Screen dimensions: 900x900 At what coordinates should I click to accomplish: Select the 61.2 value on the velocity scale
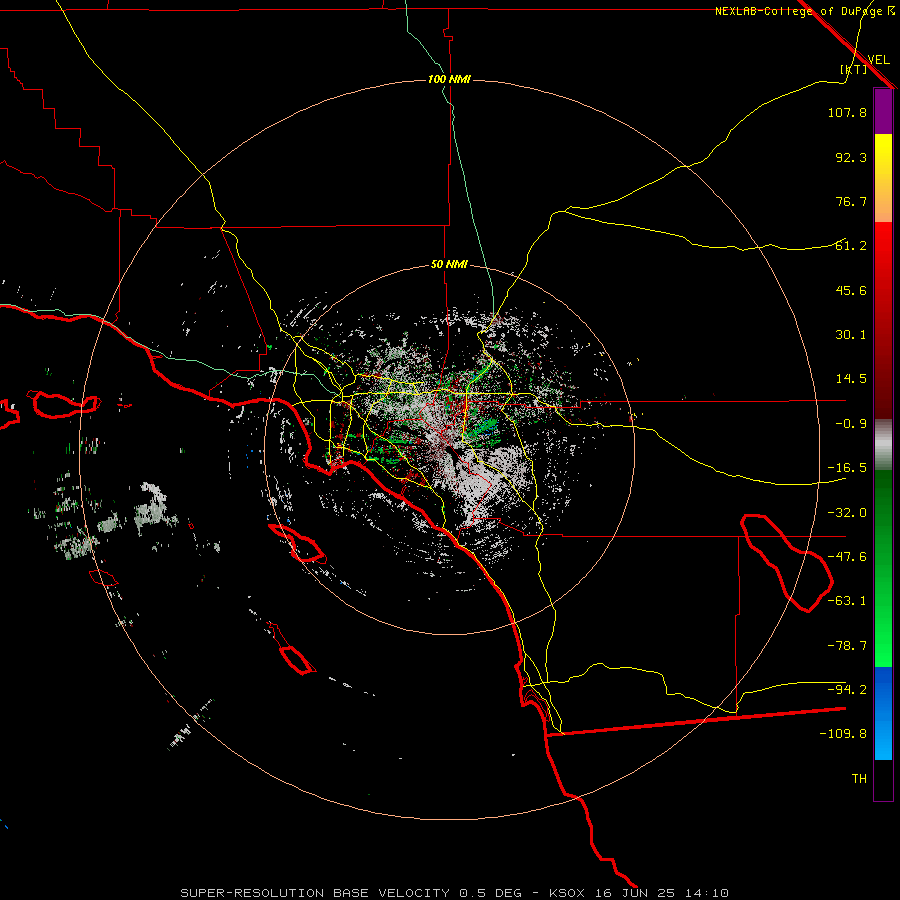(x=851, y=246)
